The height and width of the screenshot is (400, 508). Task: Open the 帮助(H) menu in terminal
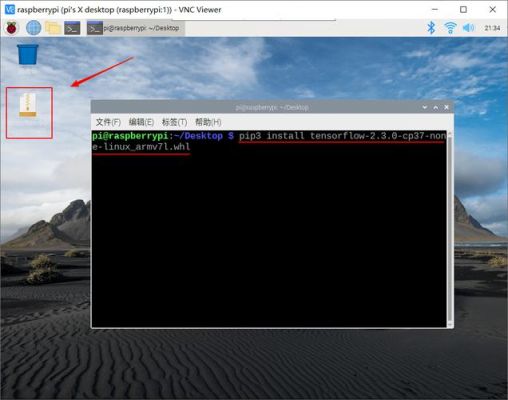pyautogui.click(x=208, y=122)
